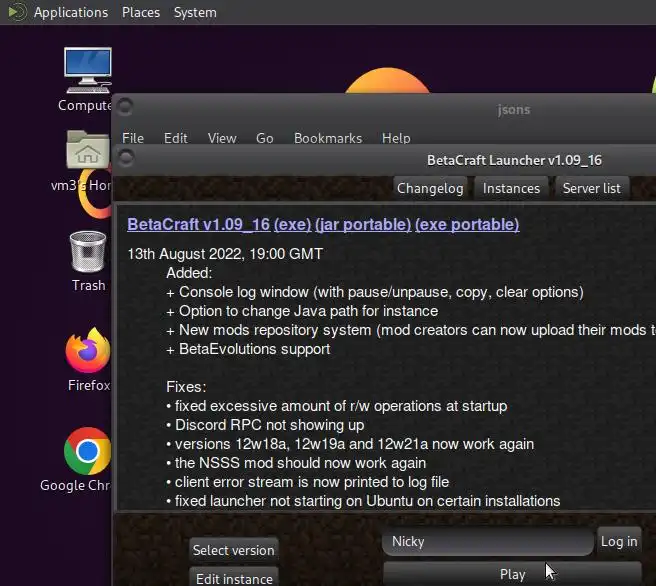
Task: Open the Places menu in top panel
Action: (141, 13)
